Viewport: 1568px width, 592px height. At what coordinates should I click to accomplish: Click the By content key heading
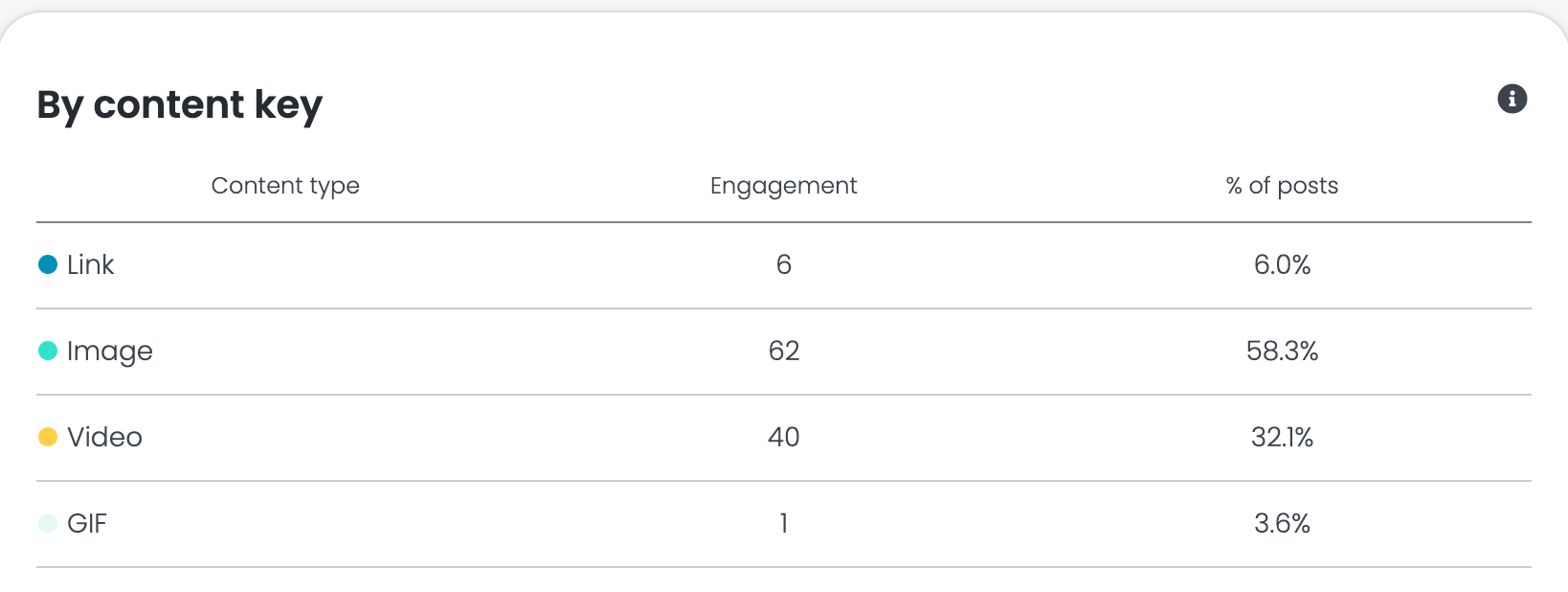tap(180, 105)
